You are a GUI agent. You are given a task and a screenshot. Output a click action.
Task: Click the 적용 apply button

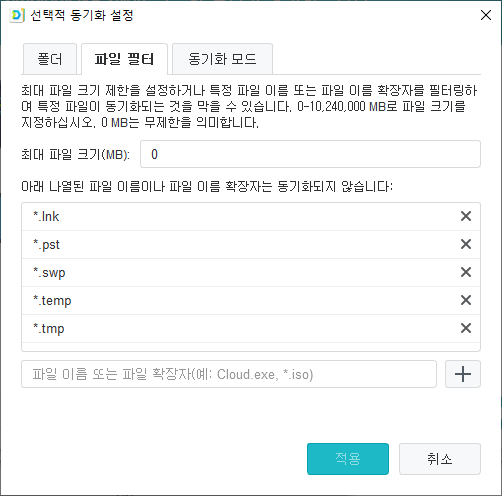click(x=348, y=459)
